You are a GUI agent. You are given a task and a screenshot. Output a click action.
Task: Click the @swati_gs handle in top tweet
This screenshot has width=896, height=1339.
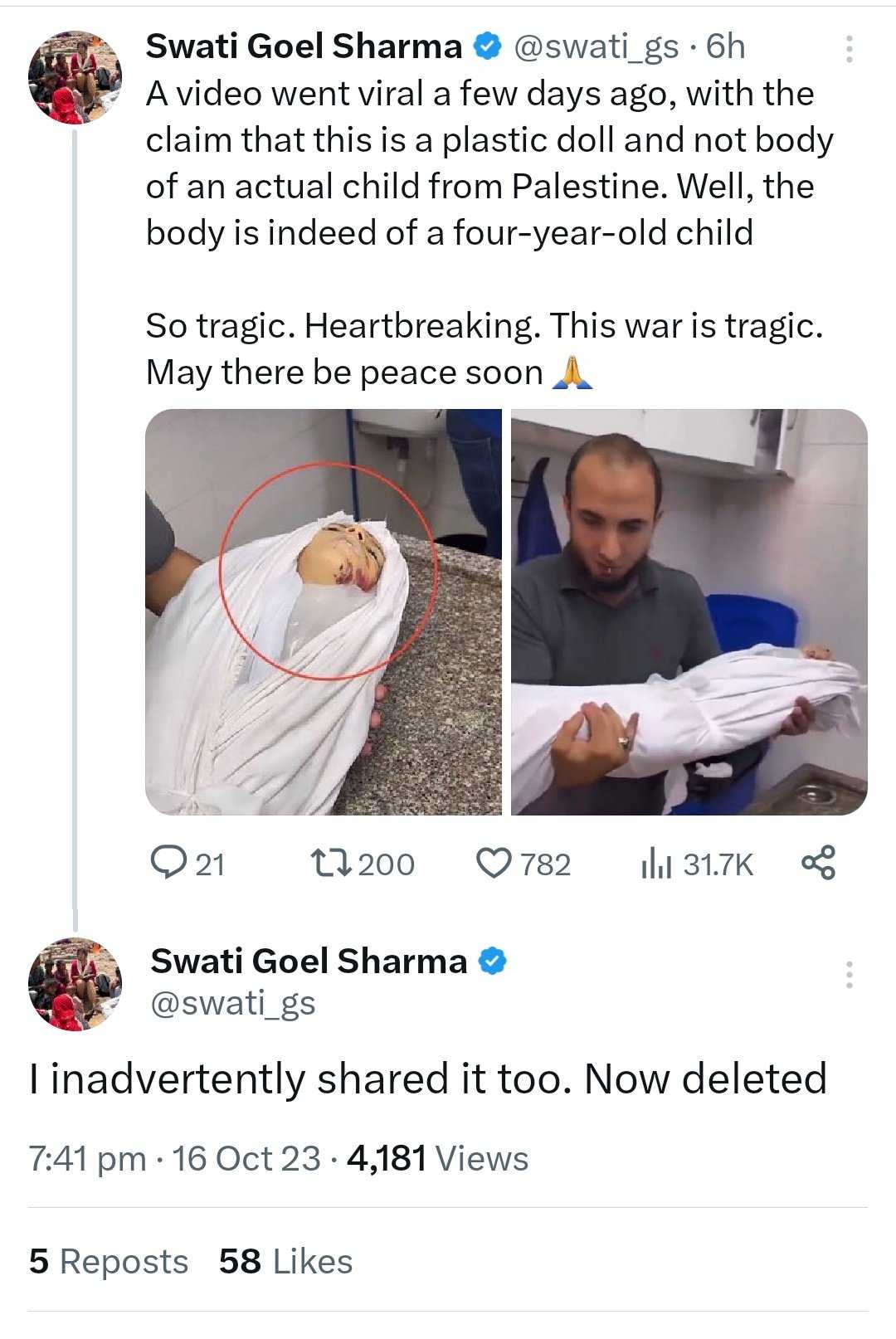(597, 46)
